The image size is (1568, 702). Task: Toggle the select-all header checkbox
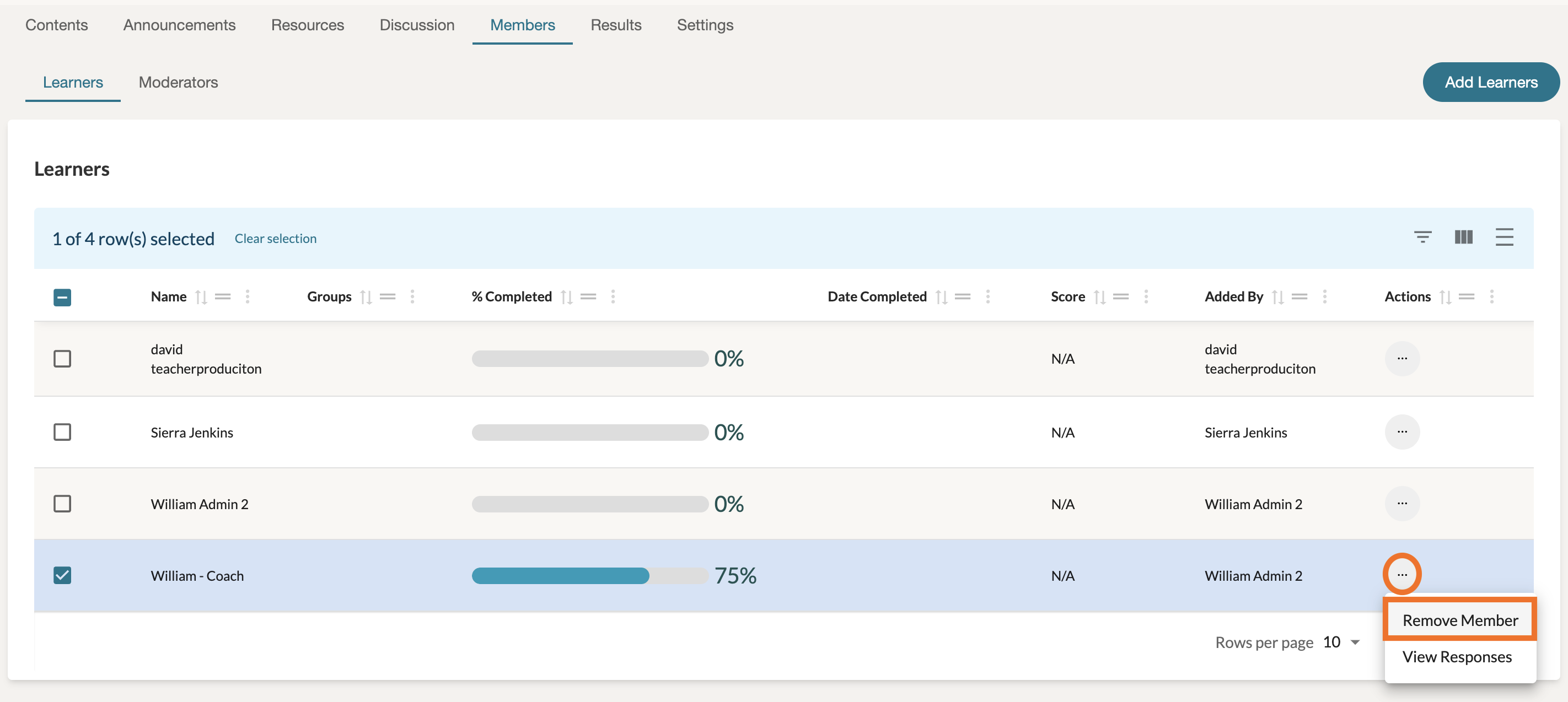[62, 298]
